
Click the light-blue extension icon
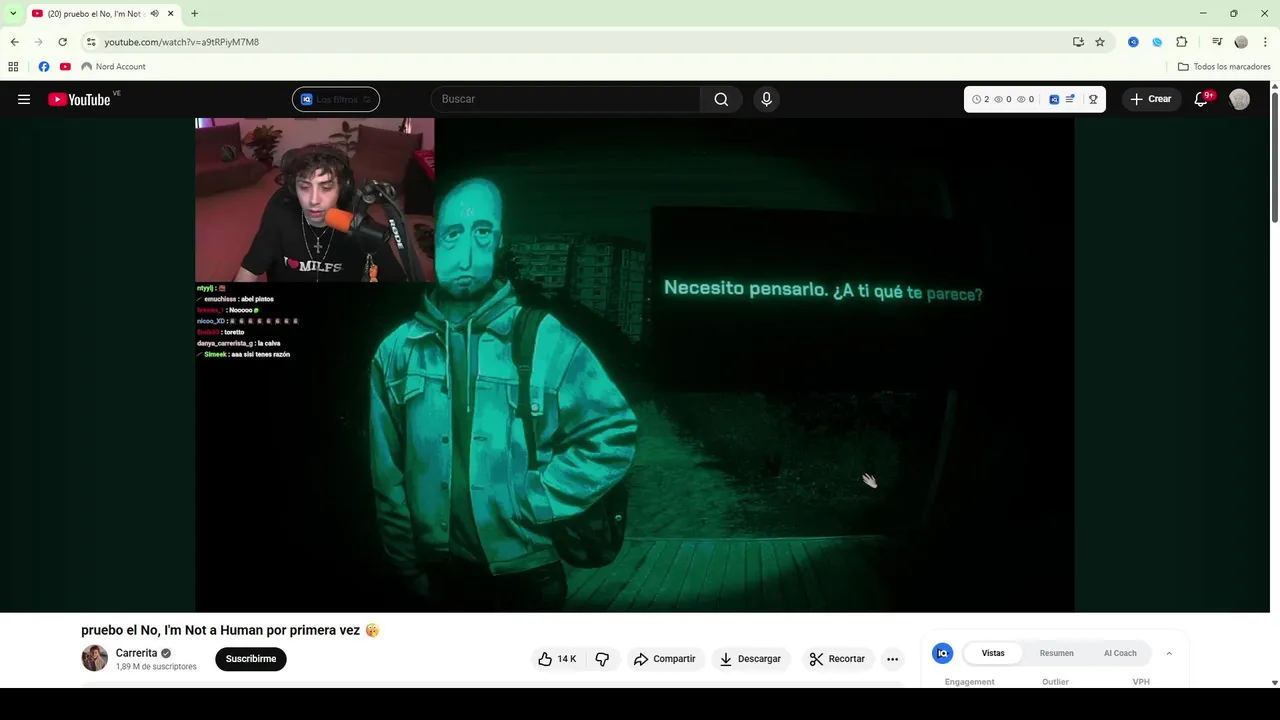pos(1157,42)
